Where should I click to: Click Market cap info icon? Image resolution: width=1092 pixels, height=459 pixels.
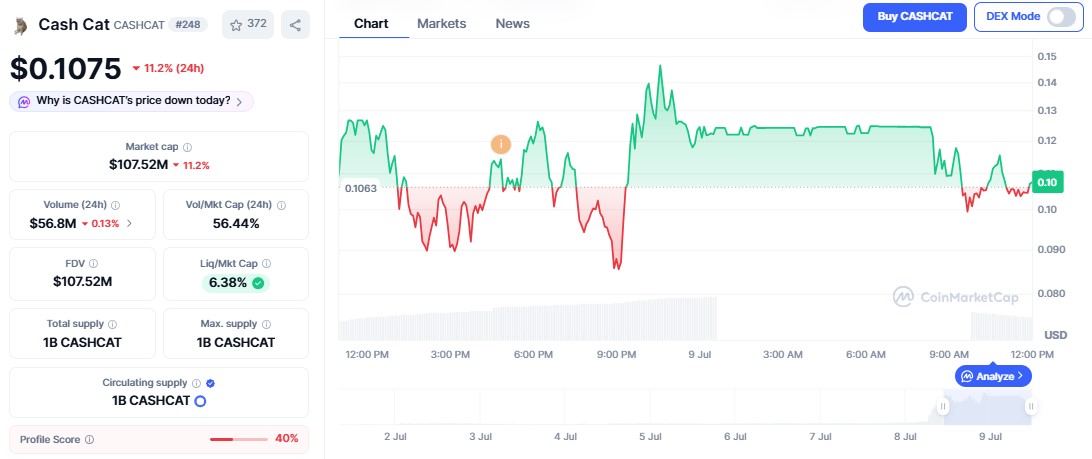tap(187, 147)
